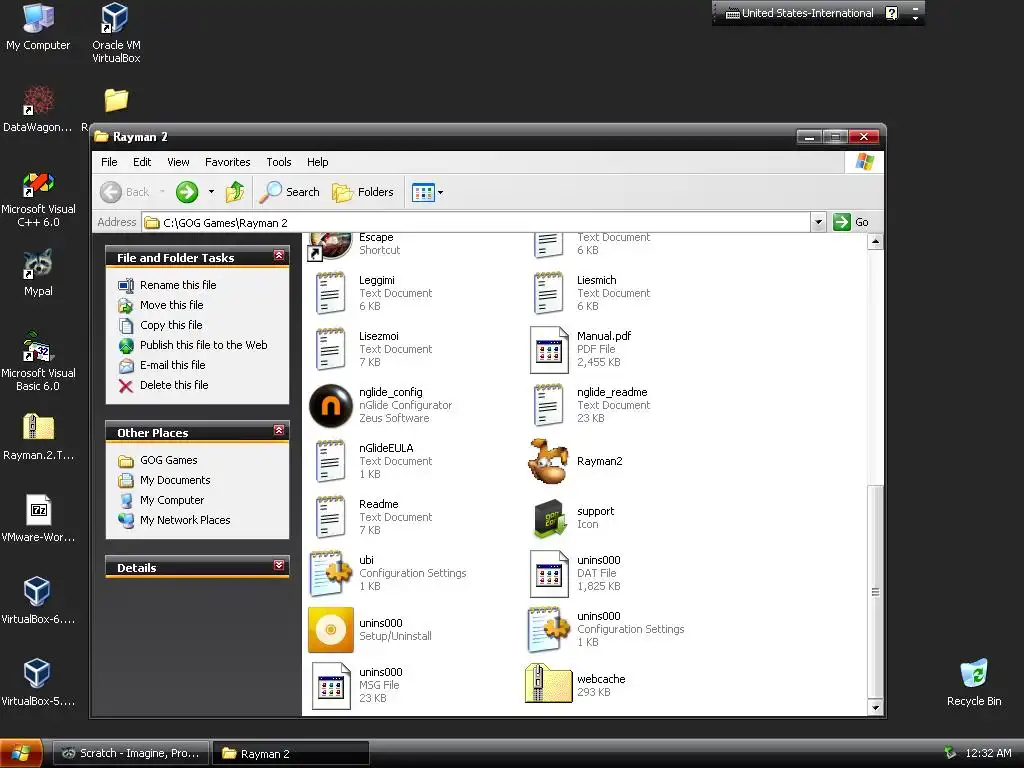1024x768 pixels.
Task: Select the Rayman.2.T zipped file on desktop
Action: pyautogui.click(x=38, y=436)
